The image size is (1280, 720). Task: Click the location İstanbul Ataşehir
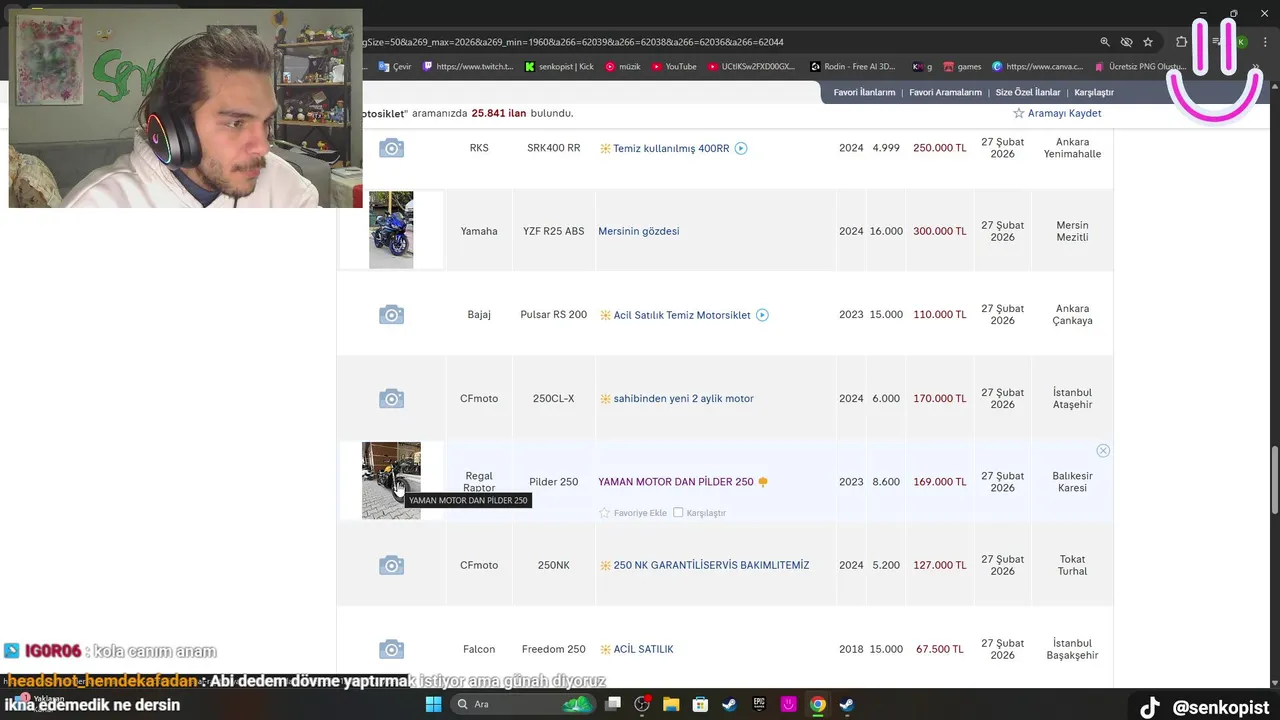1072,399
